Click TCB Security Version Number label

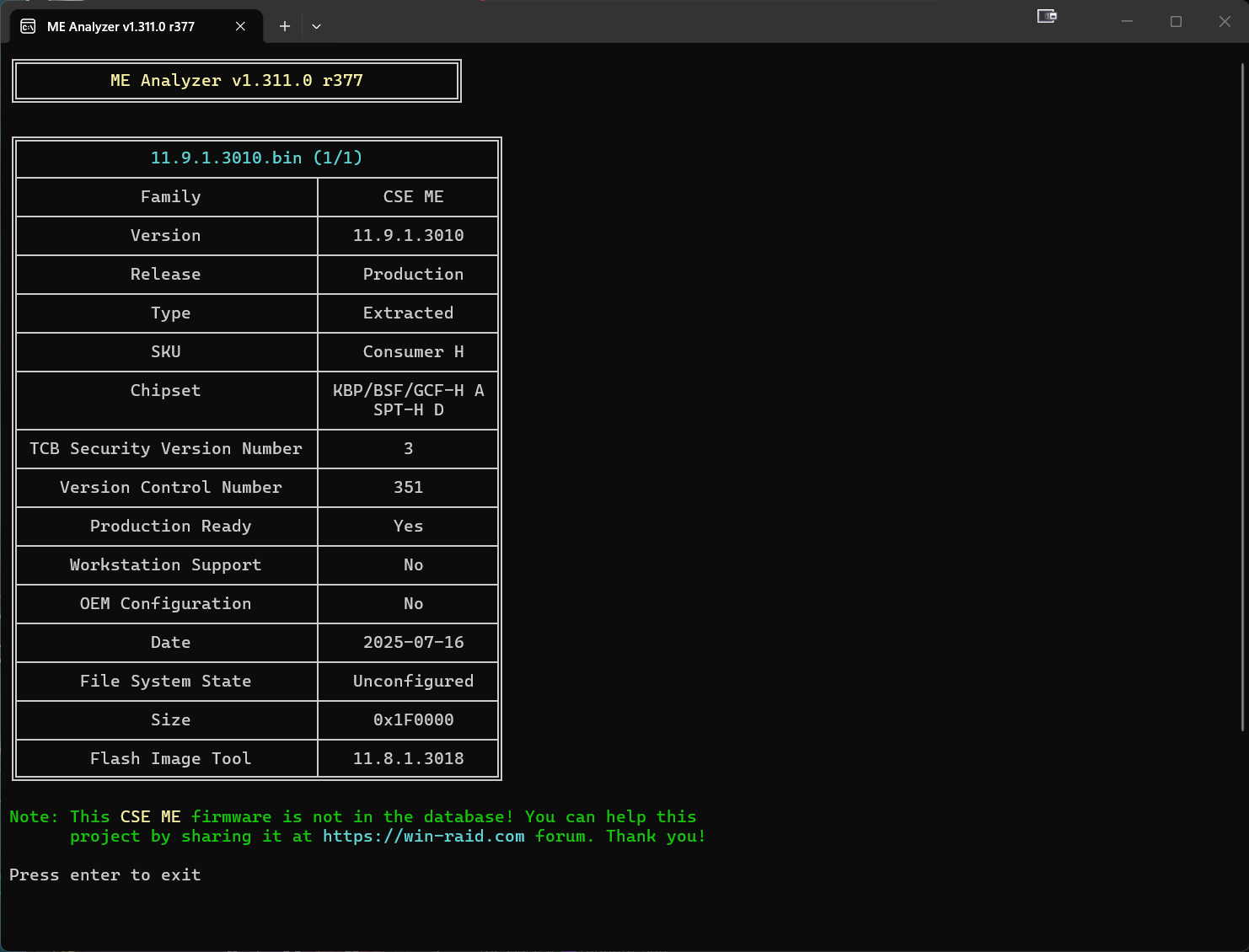coord(165,449)
